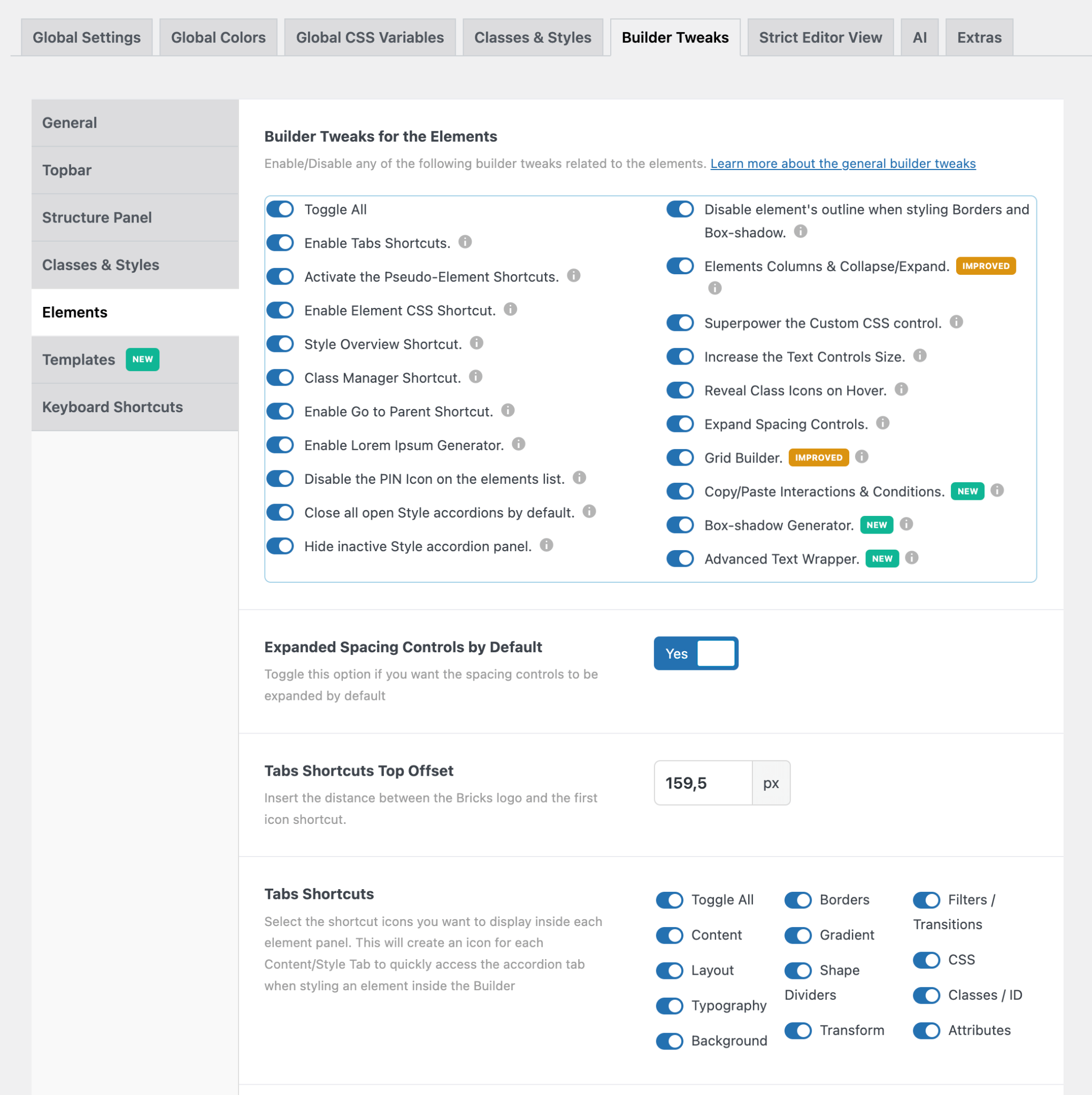Toggle the Attributes shortcut switch
This screenshot has width=1092, height=1095.
pyautogui.click(x=926, y=1030)
